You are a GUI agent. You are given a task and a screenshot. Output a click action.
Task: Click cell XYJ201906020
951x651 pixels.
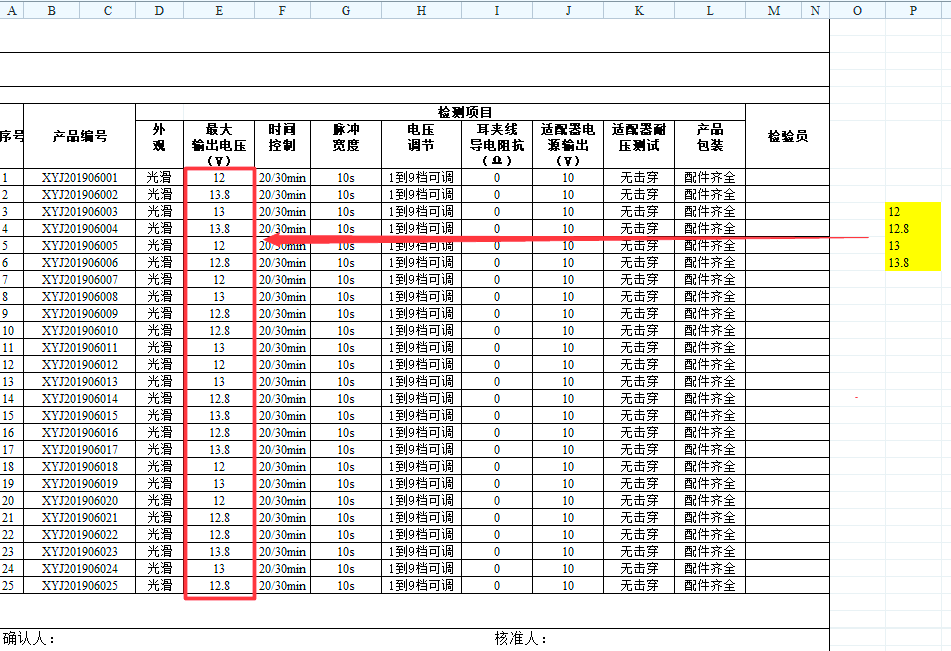tap(79, 501)
